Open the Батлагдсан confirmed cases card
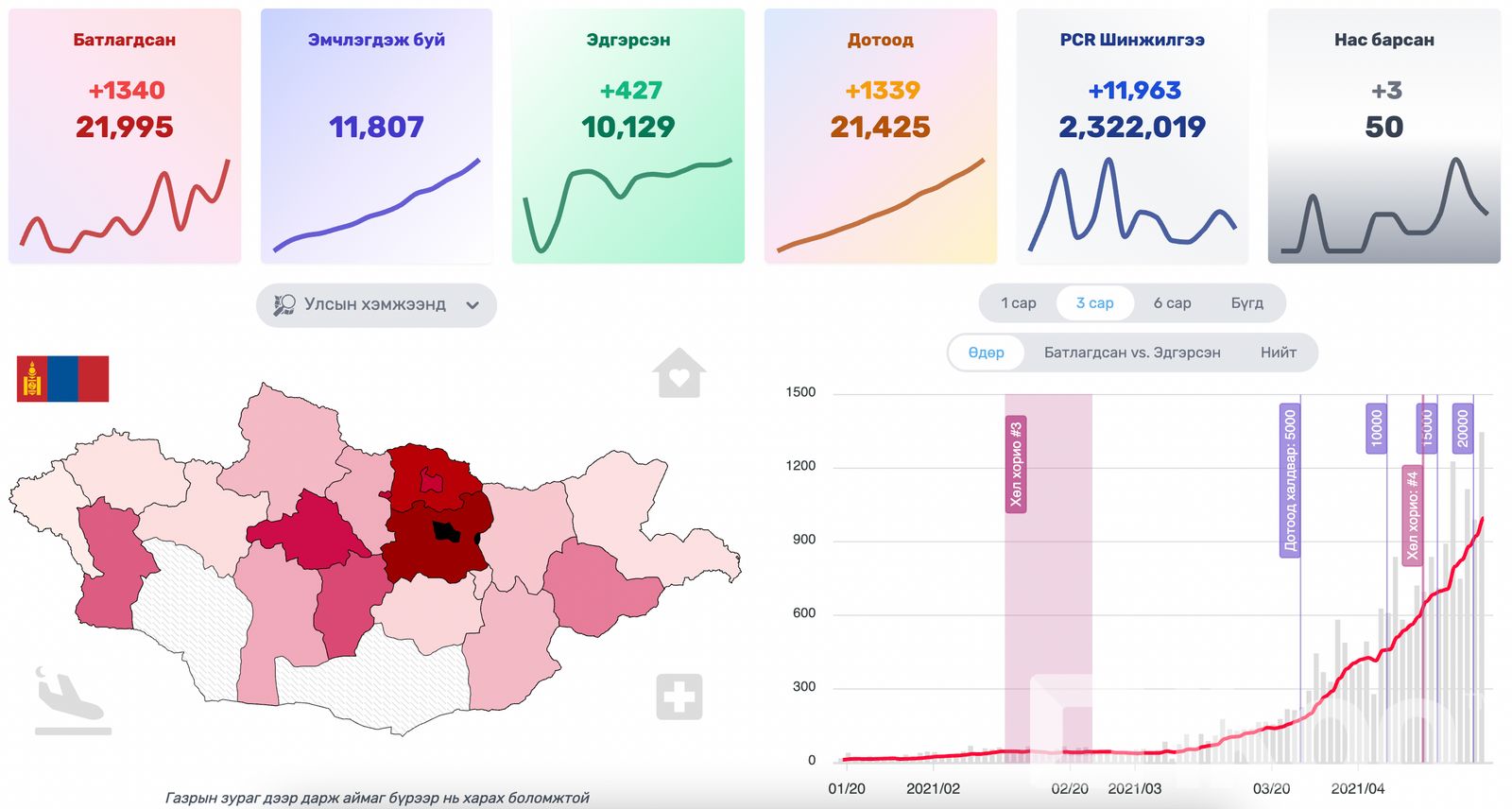1512x809 pixels. click(125, 136)
